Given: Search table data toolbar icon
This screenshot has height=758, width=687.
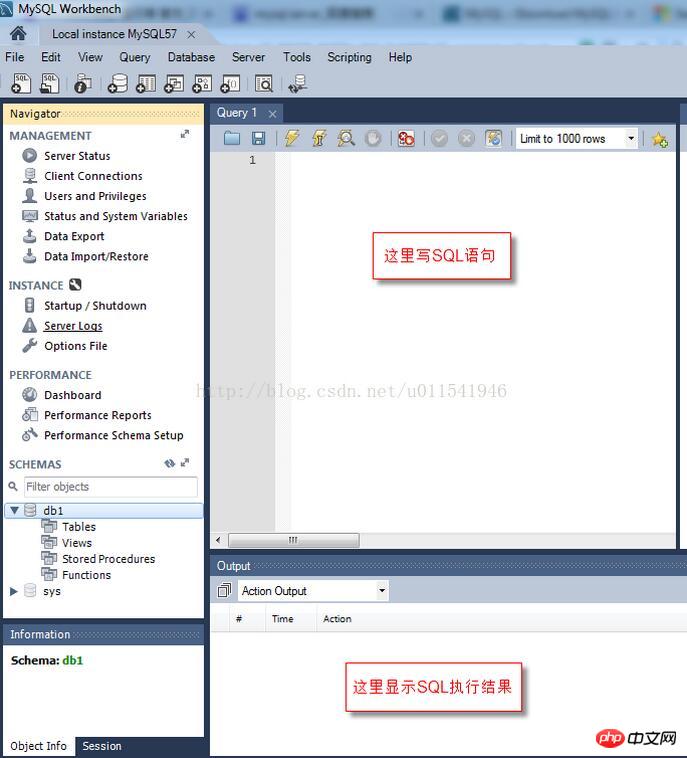Looking at the screenshot, I should coord(264,84).
